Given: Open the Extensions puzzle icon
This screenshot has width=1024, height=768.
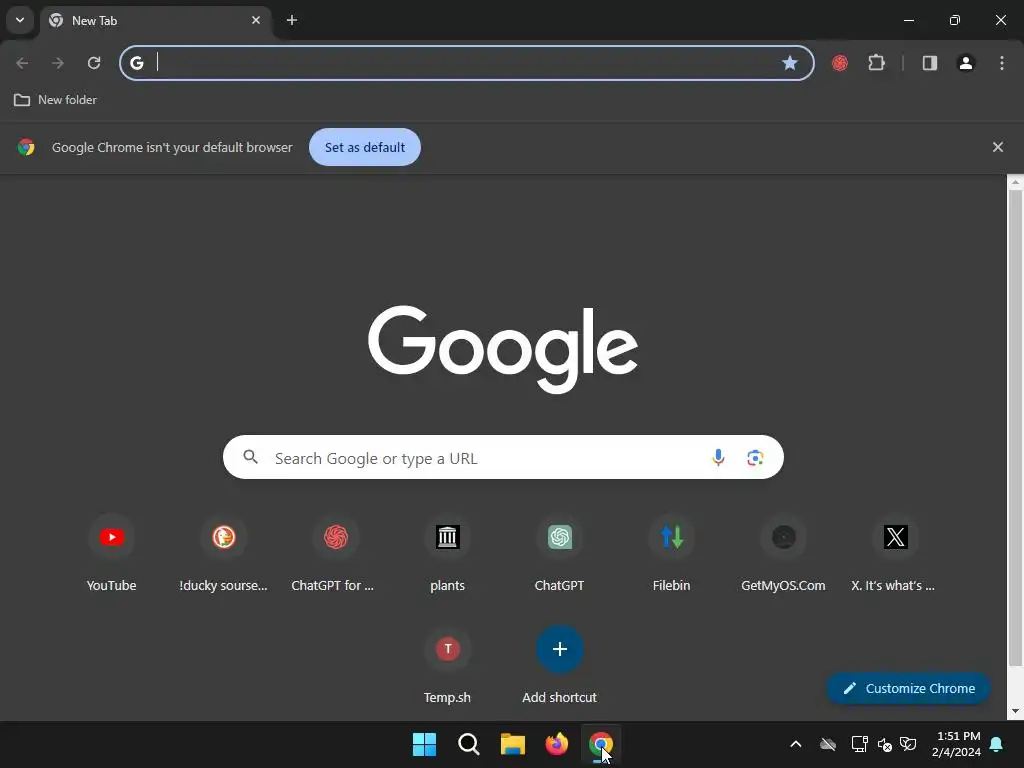Looking at the screenshot, I should click(x=876, y=63).
